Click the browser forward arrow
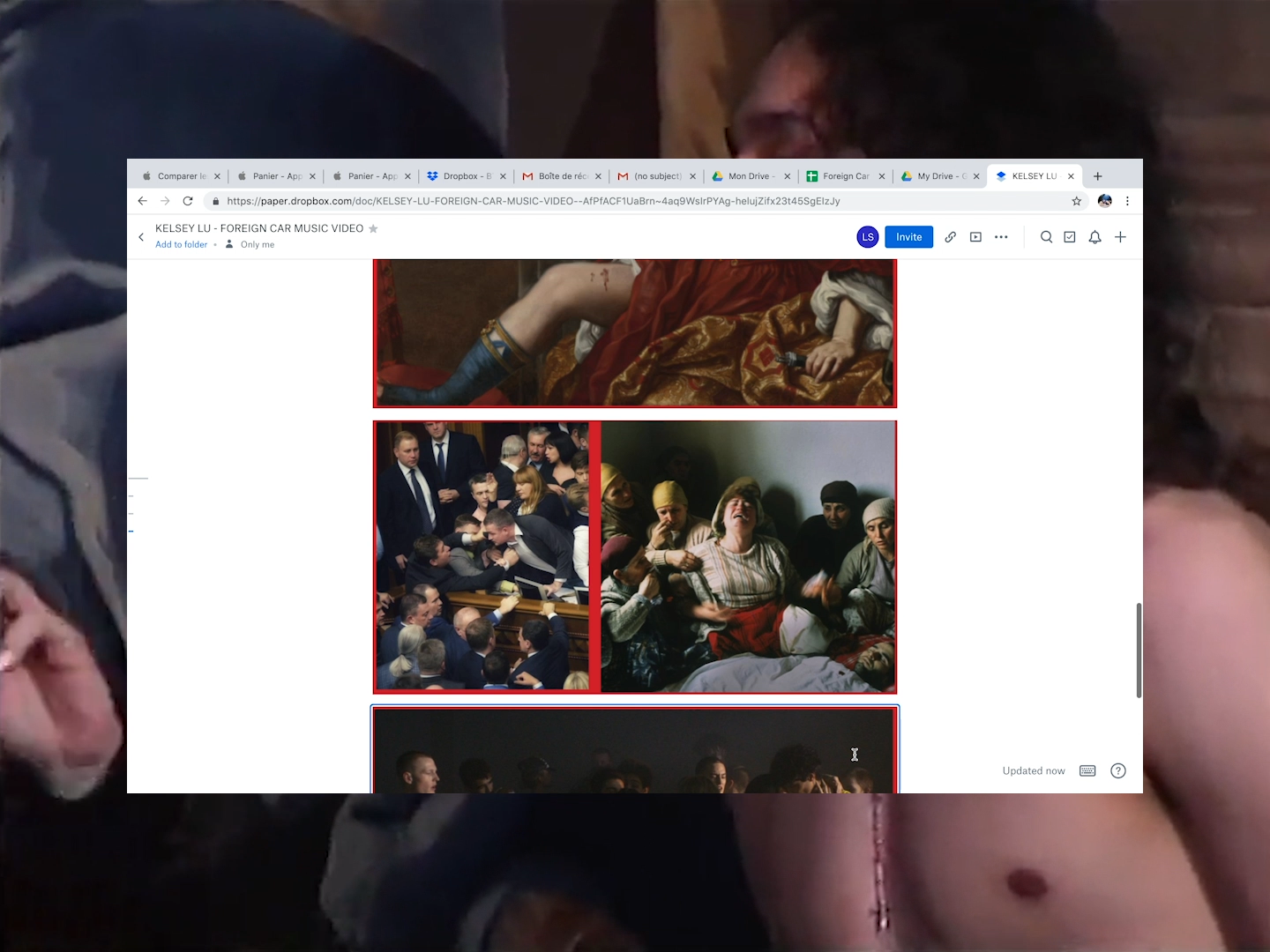The image size is (1270, 952). pyautogui.click(x=165, y=201)
